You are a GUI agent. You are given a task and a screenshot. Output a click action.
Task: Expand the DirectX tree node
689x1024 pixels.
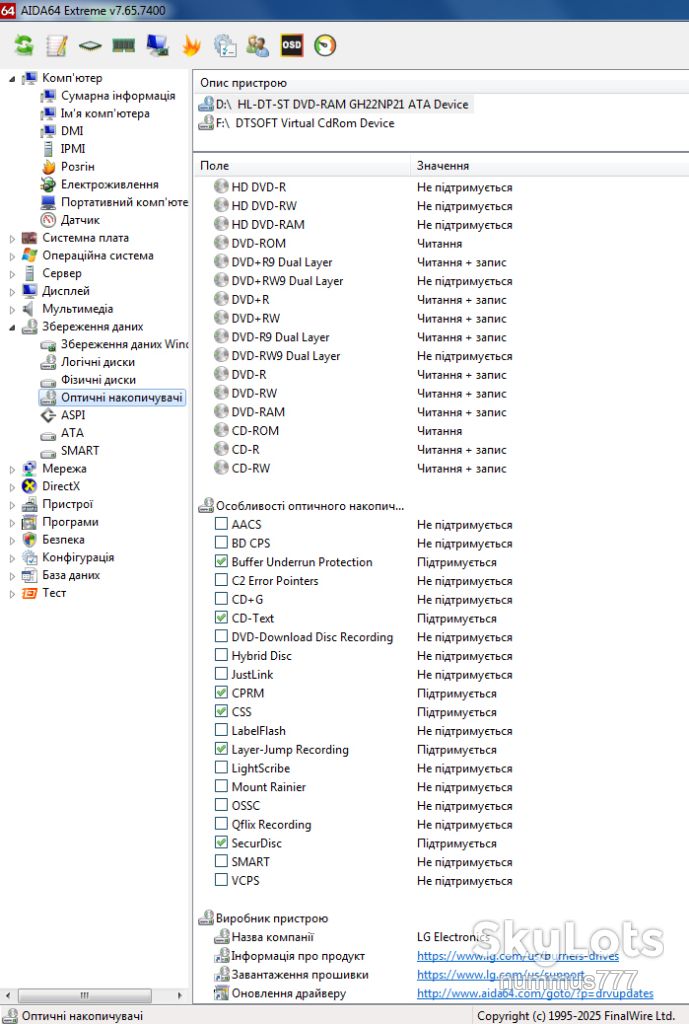click(x=12, y=487)
